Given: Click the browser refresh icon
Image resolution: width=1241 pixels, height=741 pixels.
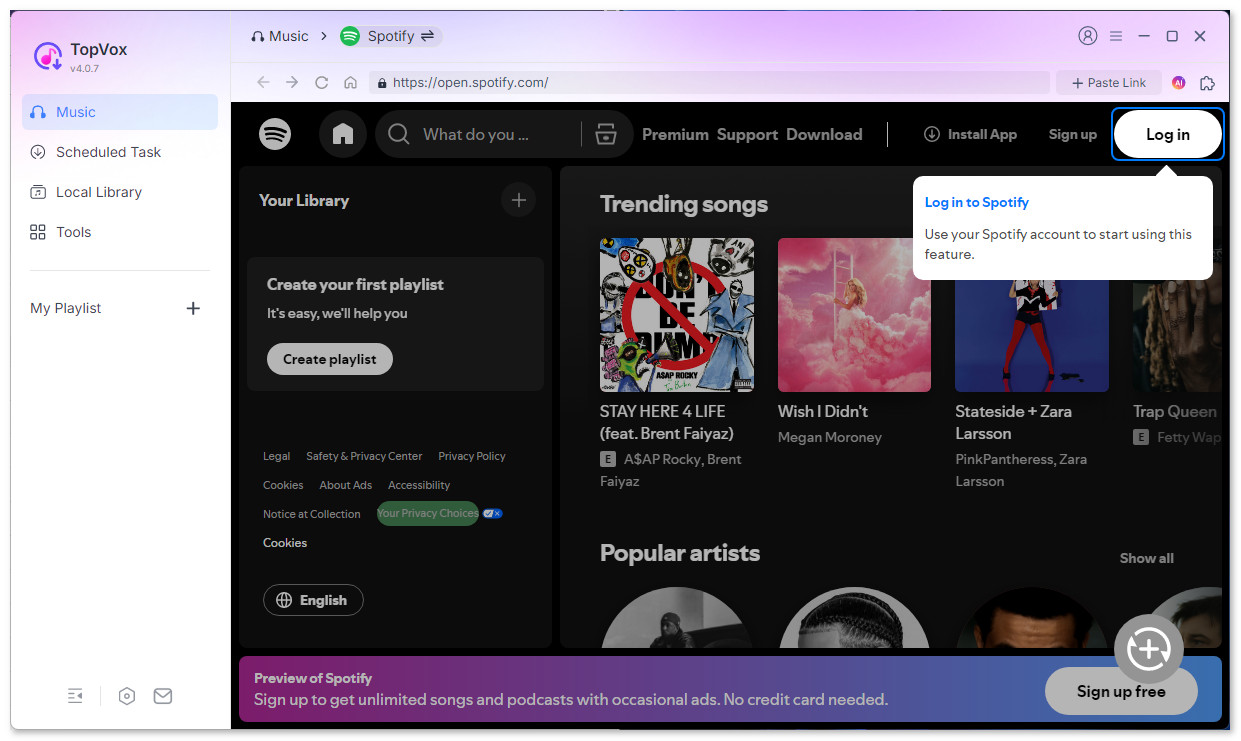Looking at the screenshot, I should click(321, 83).
